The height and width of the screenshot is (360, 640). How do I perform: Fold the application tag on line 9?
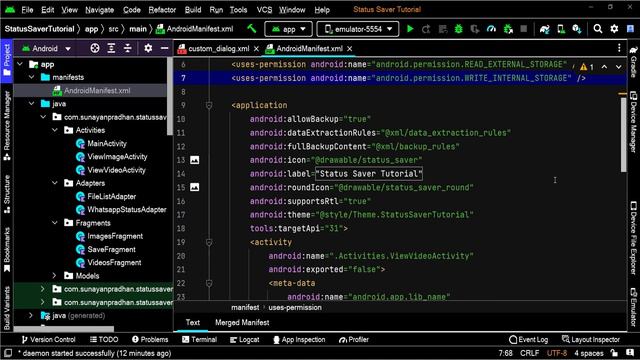[209, 105]
